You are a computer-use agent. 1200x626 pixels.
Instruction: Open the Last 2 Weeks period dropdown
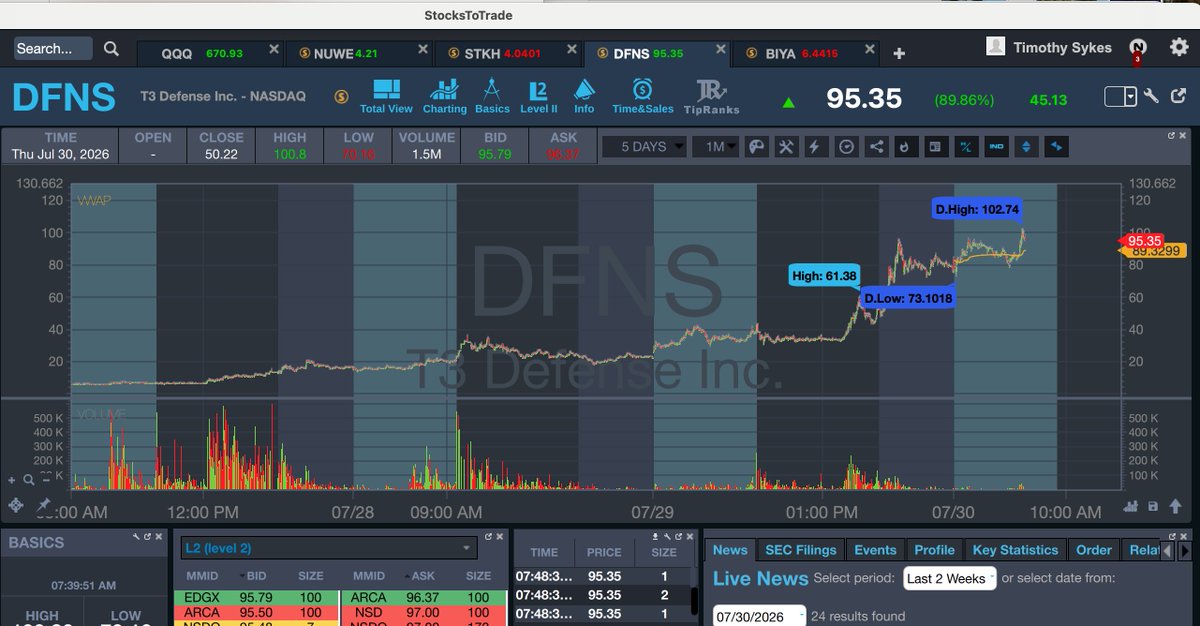click(x=949, y=579)
